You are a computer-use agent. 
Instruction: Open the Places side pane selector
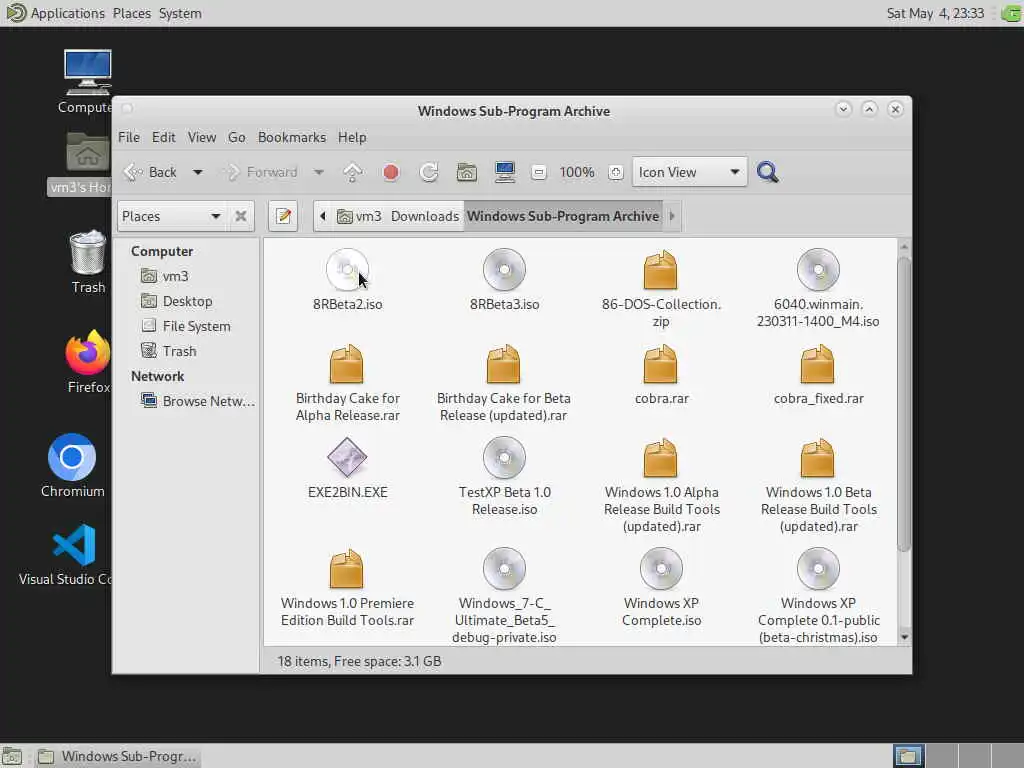point(173,216)
